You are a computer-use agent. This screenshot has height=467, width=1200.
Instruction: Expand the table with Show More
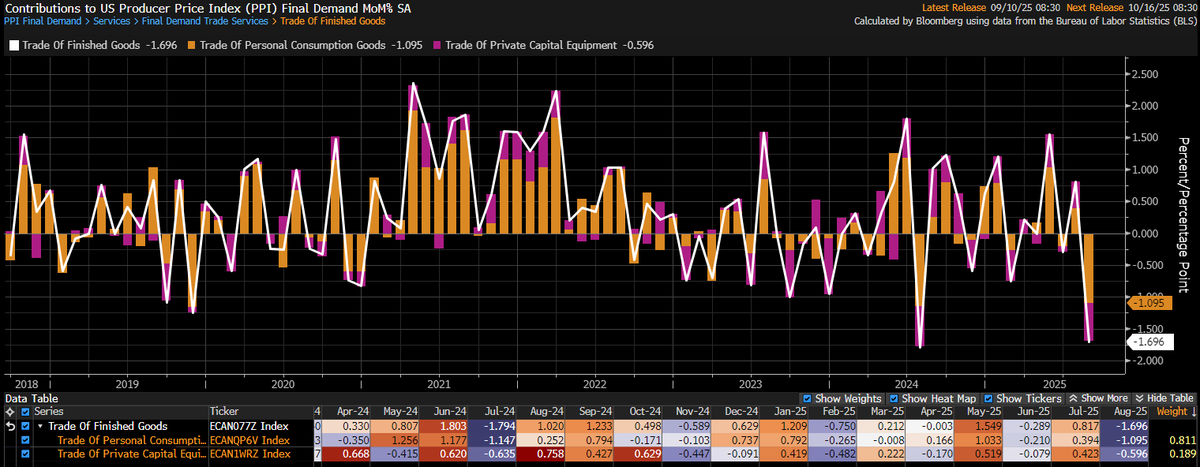point(1099,398)
